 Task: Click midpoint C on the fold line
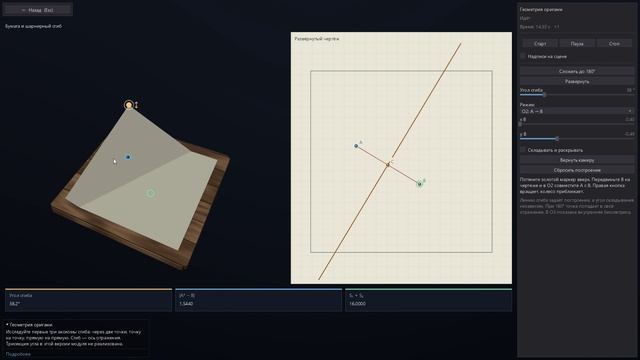pos(388,164)
